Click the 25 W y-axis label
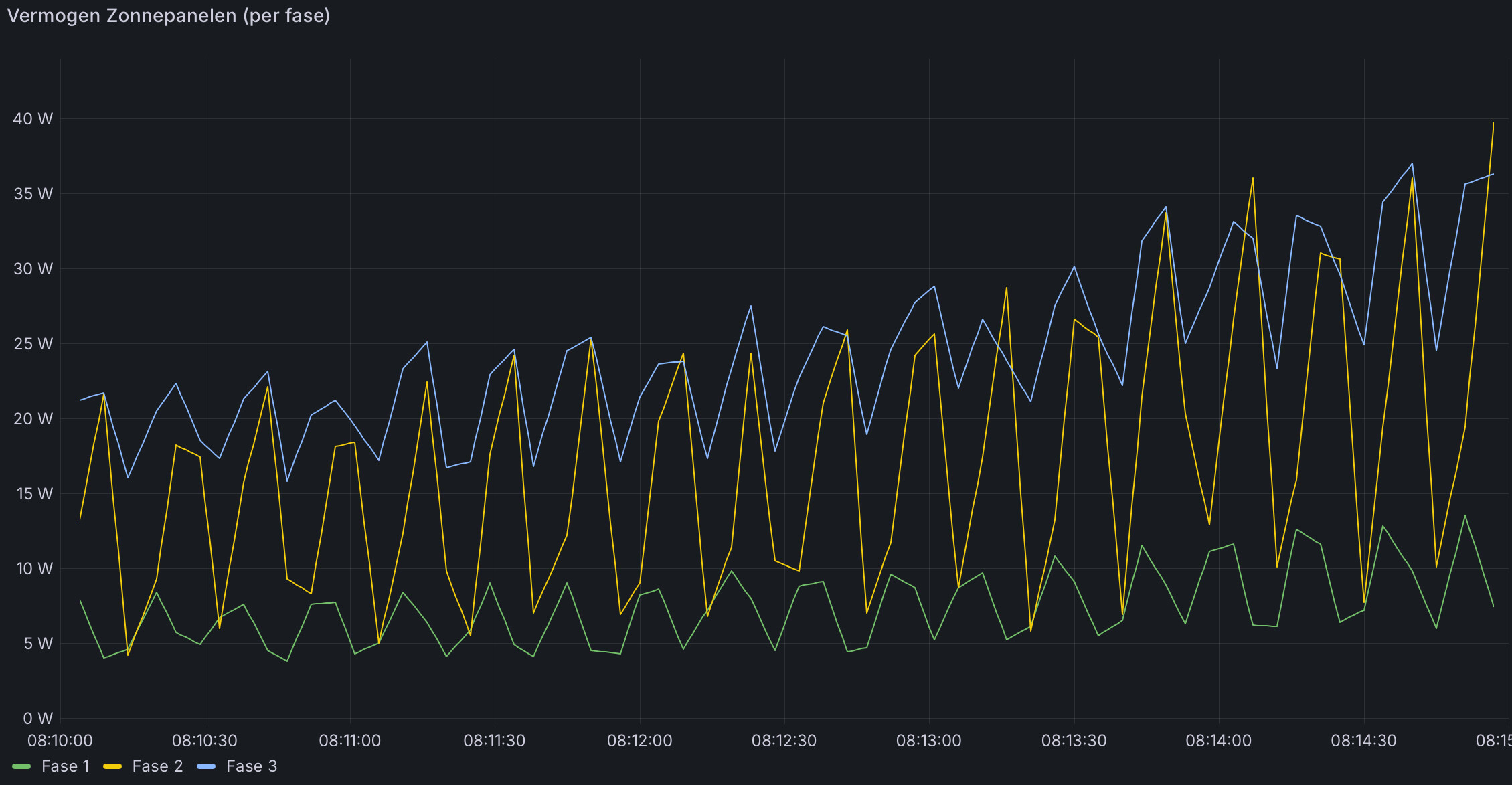Screen dimensions: 1512x785 (x=33, y=344)
